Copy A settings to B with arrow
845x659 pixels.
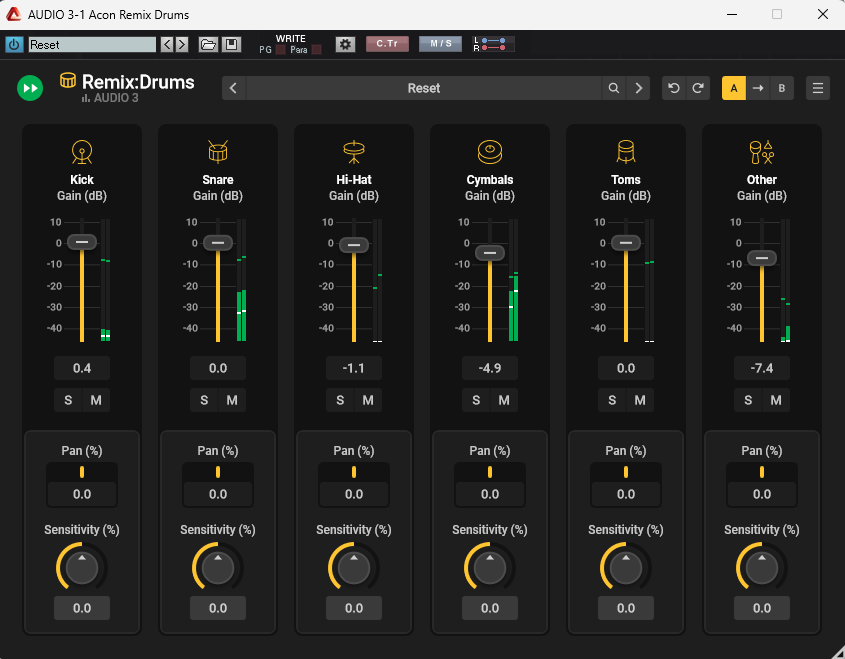coord(758,88)
